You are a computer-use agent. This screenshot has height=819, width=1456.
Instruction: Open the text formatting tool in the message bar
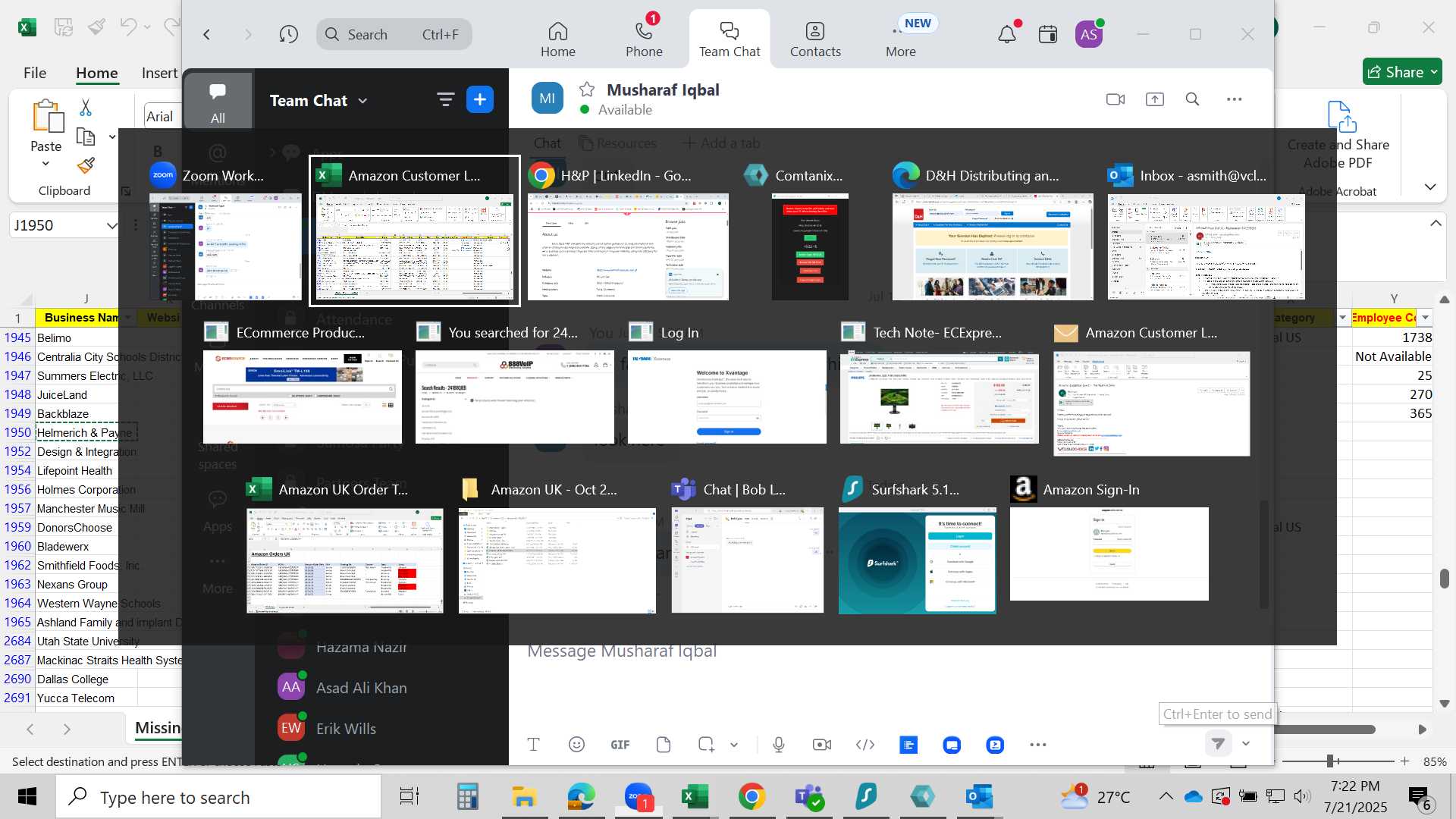click(x=533, y=745)
